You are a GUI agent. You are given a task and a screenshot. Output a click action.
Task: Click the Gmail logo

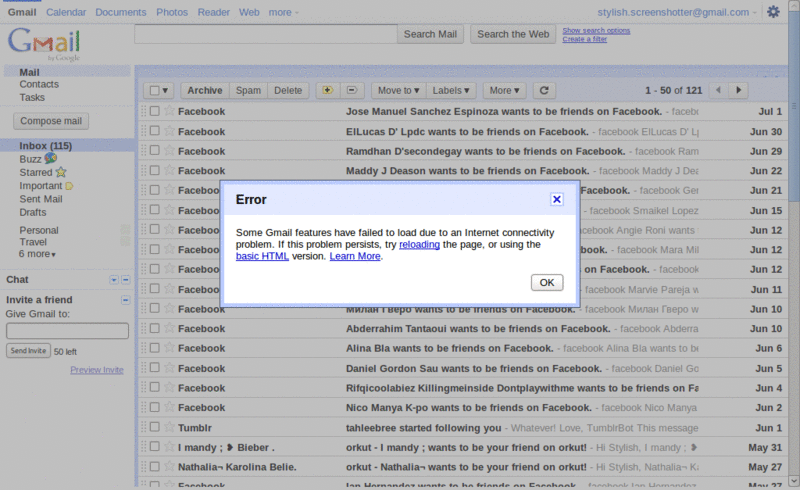[x=44, y=43]
